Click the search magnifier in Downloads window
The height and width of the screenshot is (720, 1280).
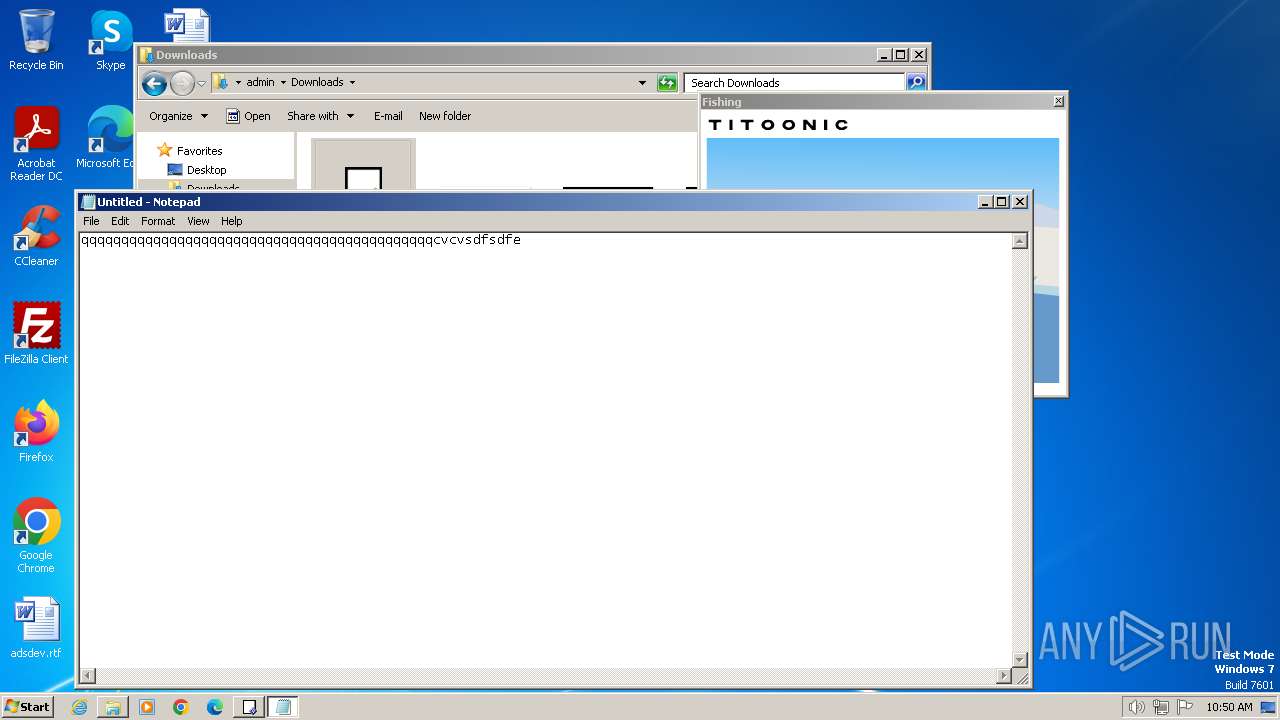[916, 83]
